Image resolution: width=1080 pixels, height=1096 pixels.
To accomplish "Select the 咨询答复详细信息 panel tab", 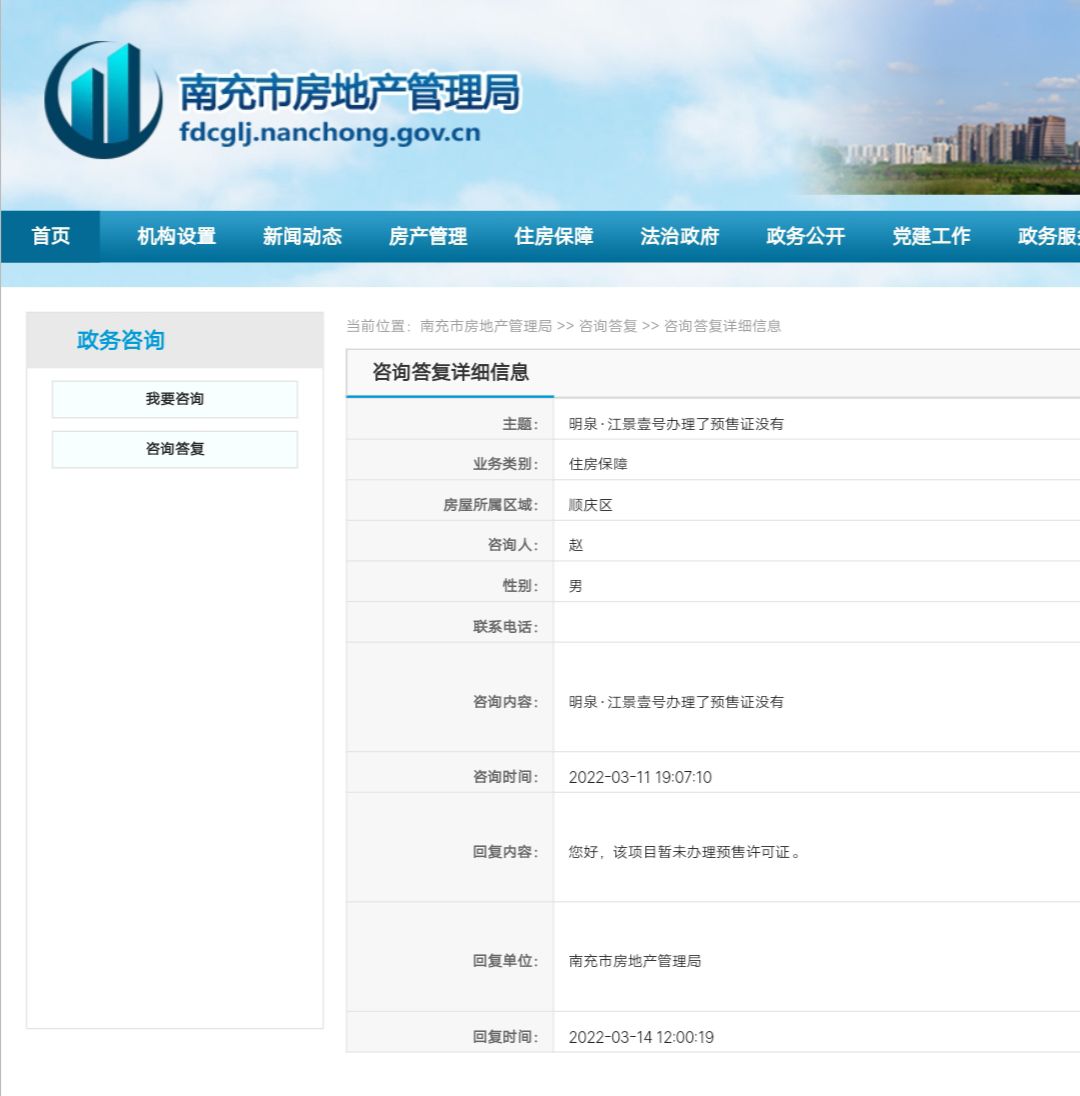I will point(450,373).
